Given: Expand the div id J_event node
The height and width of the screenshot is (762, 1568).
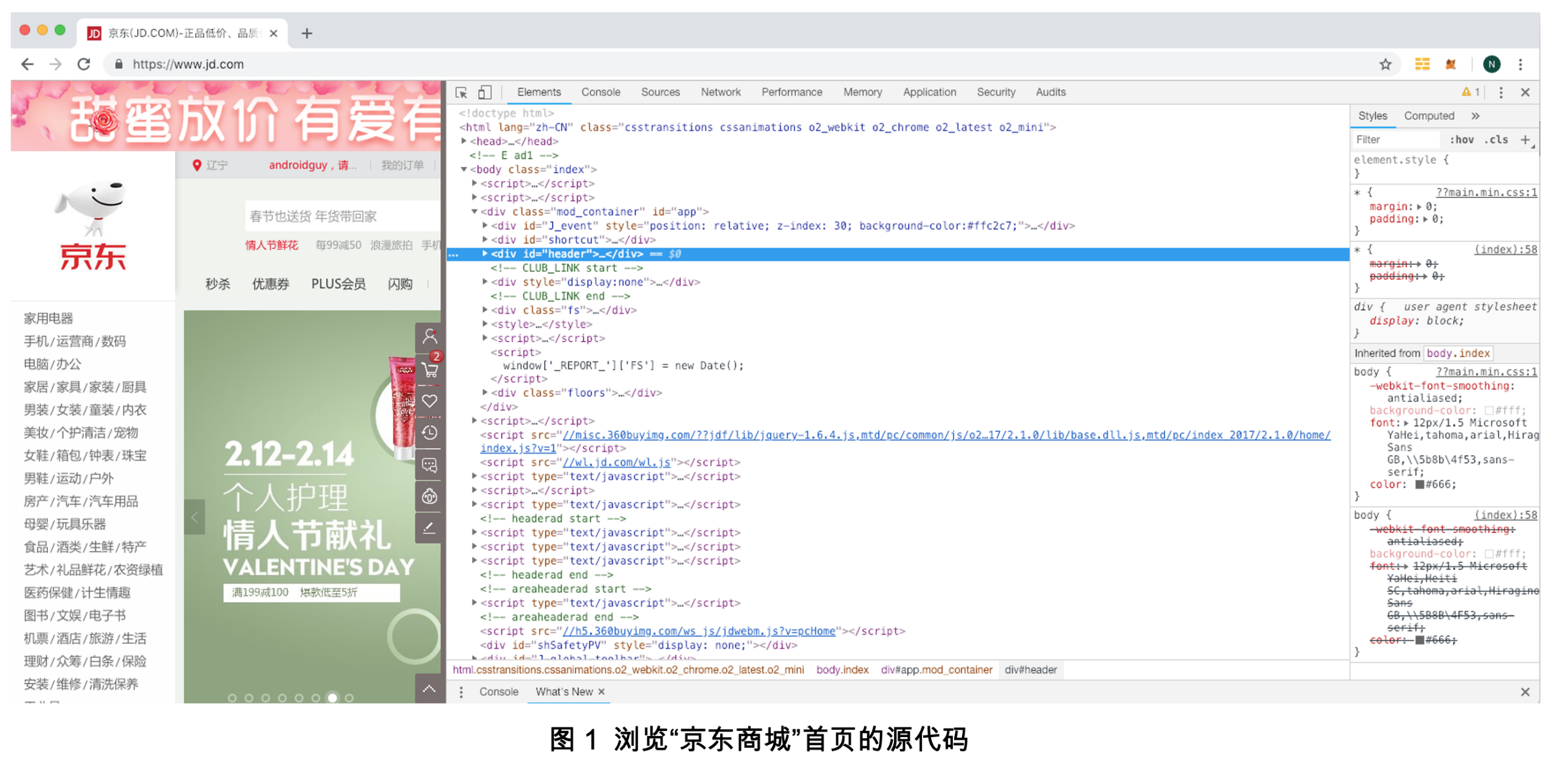Looking at the screenshot, I should 485,226.
